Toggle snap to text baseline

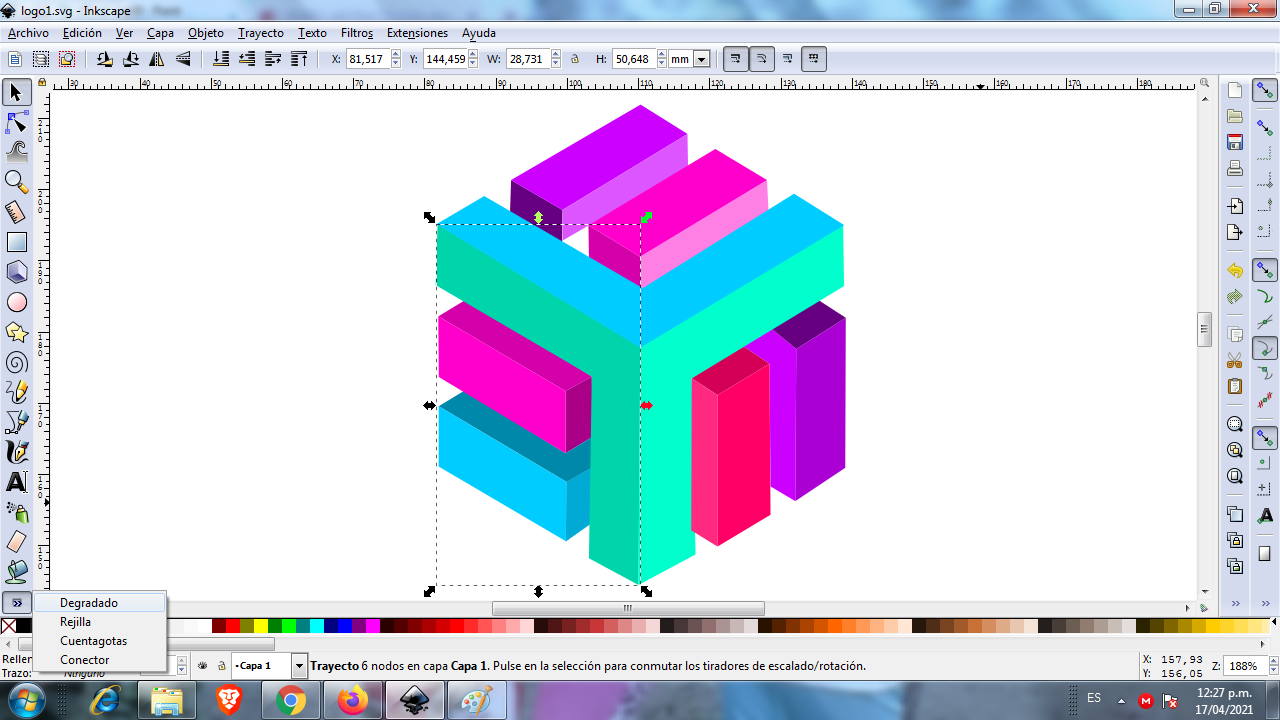pyautogui.click(x=1265, y=515)
